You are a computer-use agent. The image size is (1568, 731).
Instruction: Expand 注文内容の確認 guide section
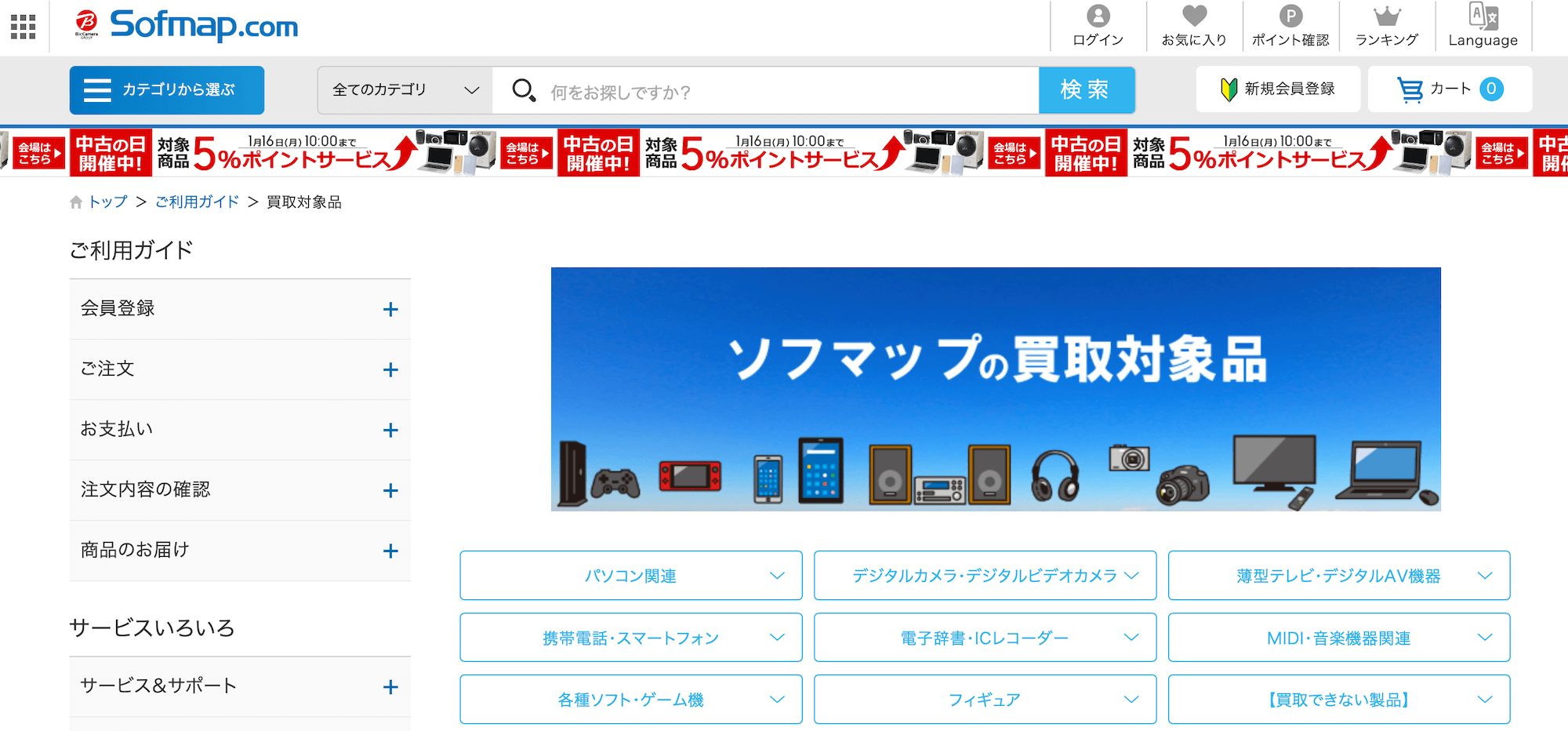click(240, 490)
